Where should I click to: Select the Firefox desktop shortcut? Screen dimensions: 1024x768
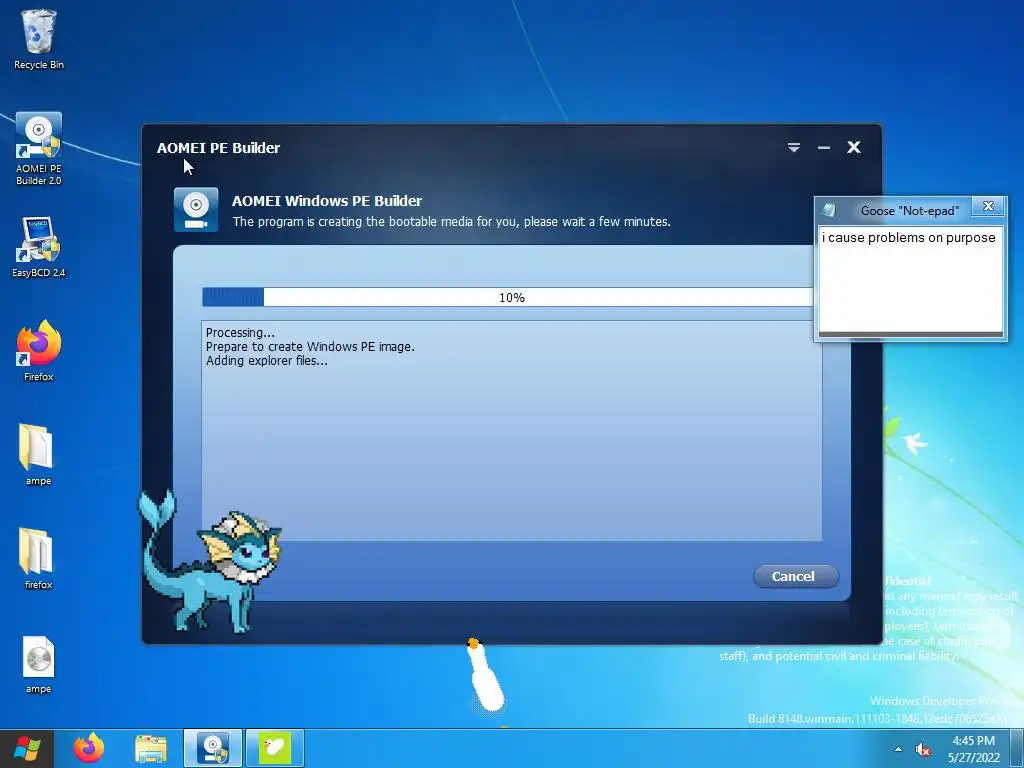coord(39,351)
